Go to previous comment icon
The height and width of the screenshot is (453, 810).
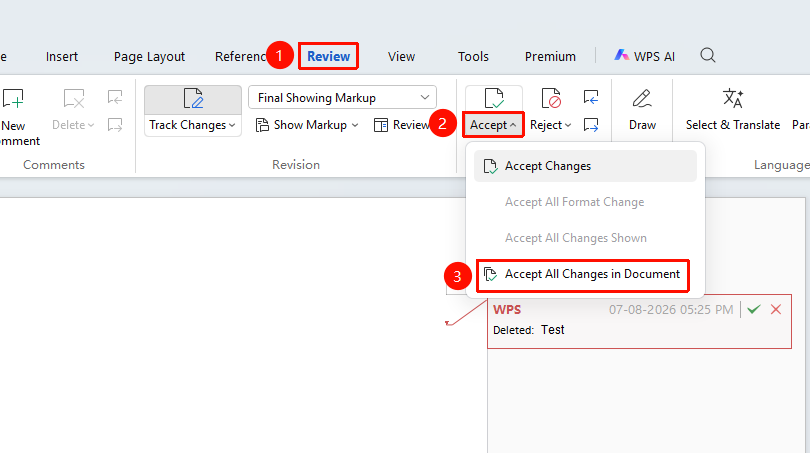115,97
